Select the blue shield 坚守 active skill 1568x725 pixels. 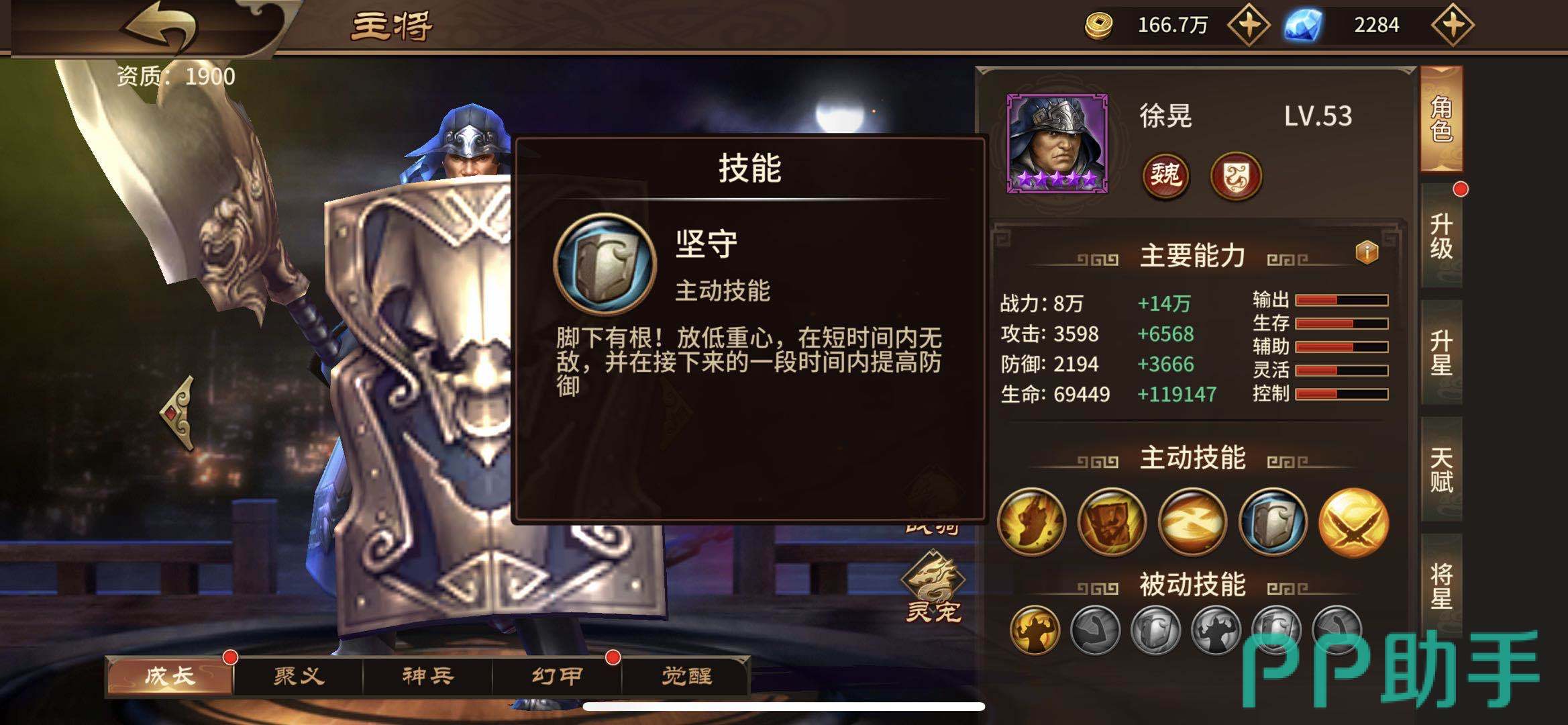(x=1273, y=522)
